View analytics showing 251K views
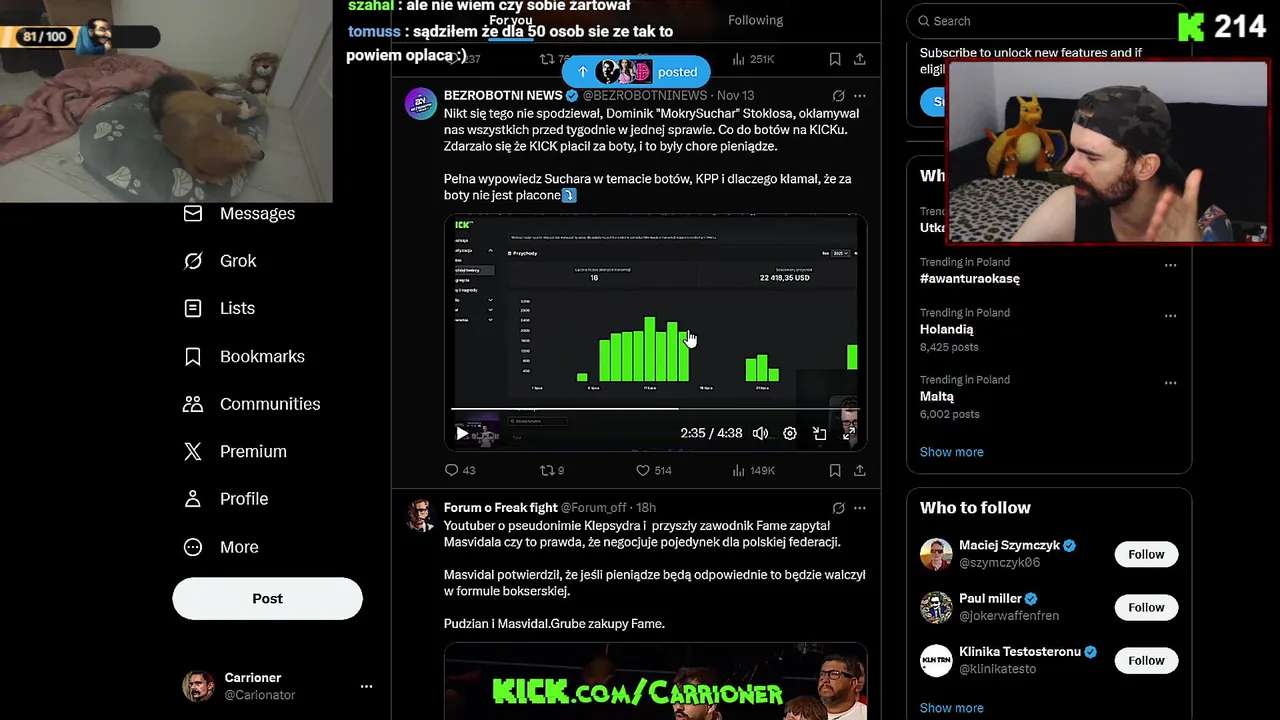Viewport: 1280px width, 720px height. pos(753,59)
